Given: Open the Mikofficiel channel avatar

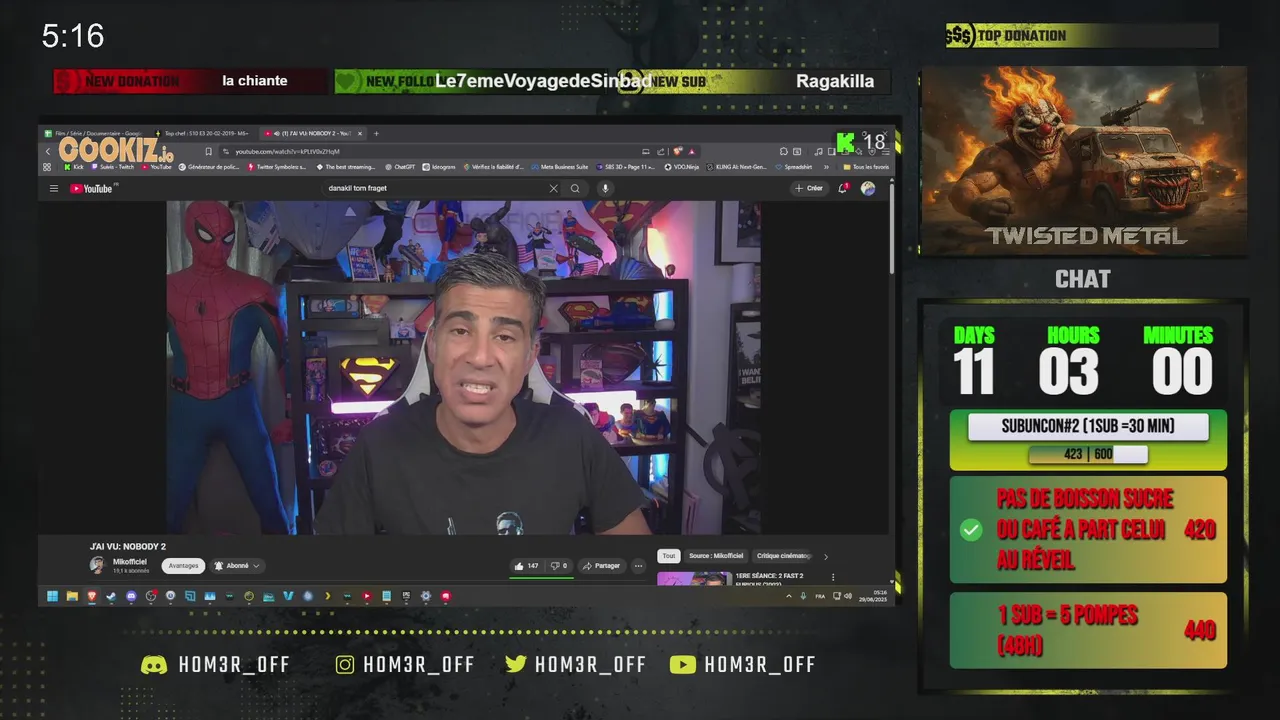Looking at the screenshot, I should pyautogui.click(x=97, y=565).
